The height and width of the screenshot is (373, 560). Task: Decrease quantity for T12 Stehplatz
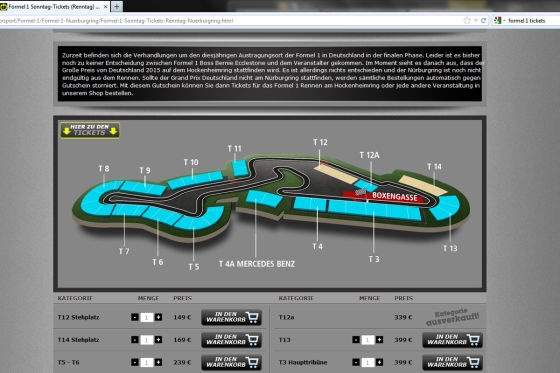click(x=135, y=317)
